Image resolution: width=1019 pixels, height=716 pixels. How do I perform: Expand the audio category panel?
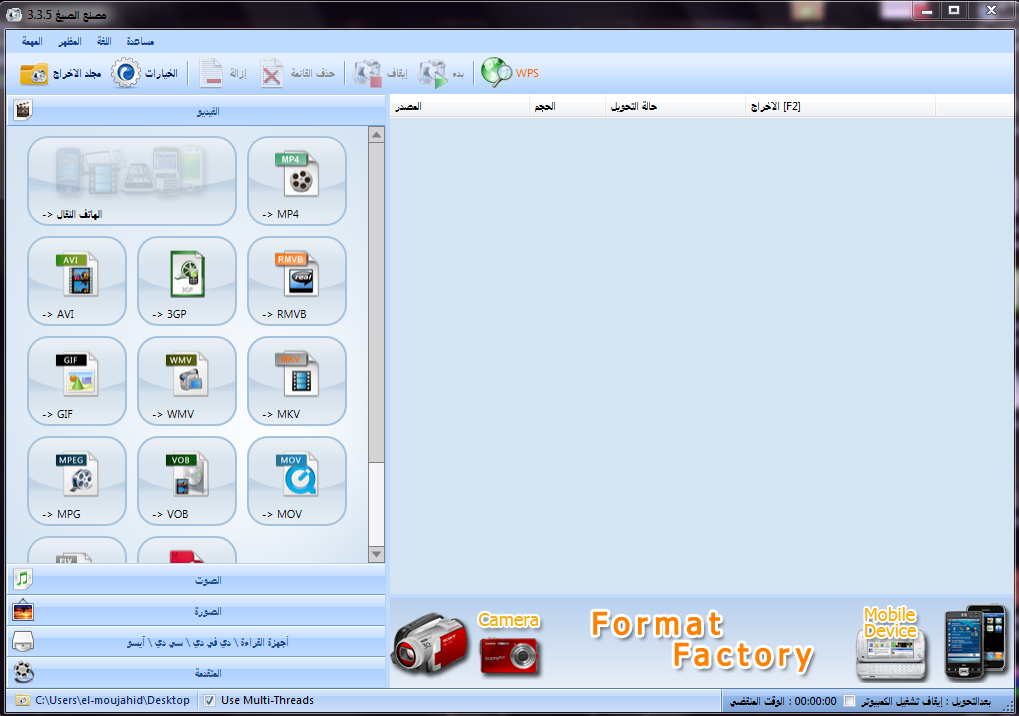click(x=196, y=580)
